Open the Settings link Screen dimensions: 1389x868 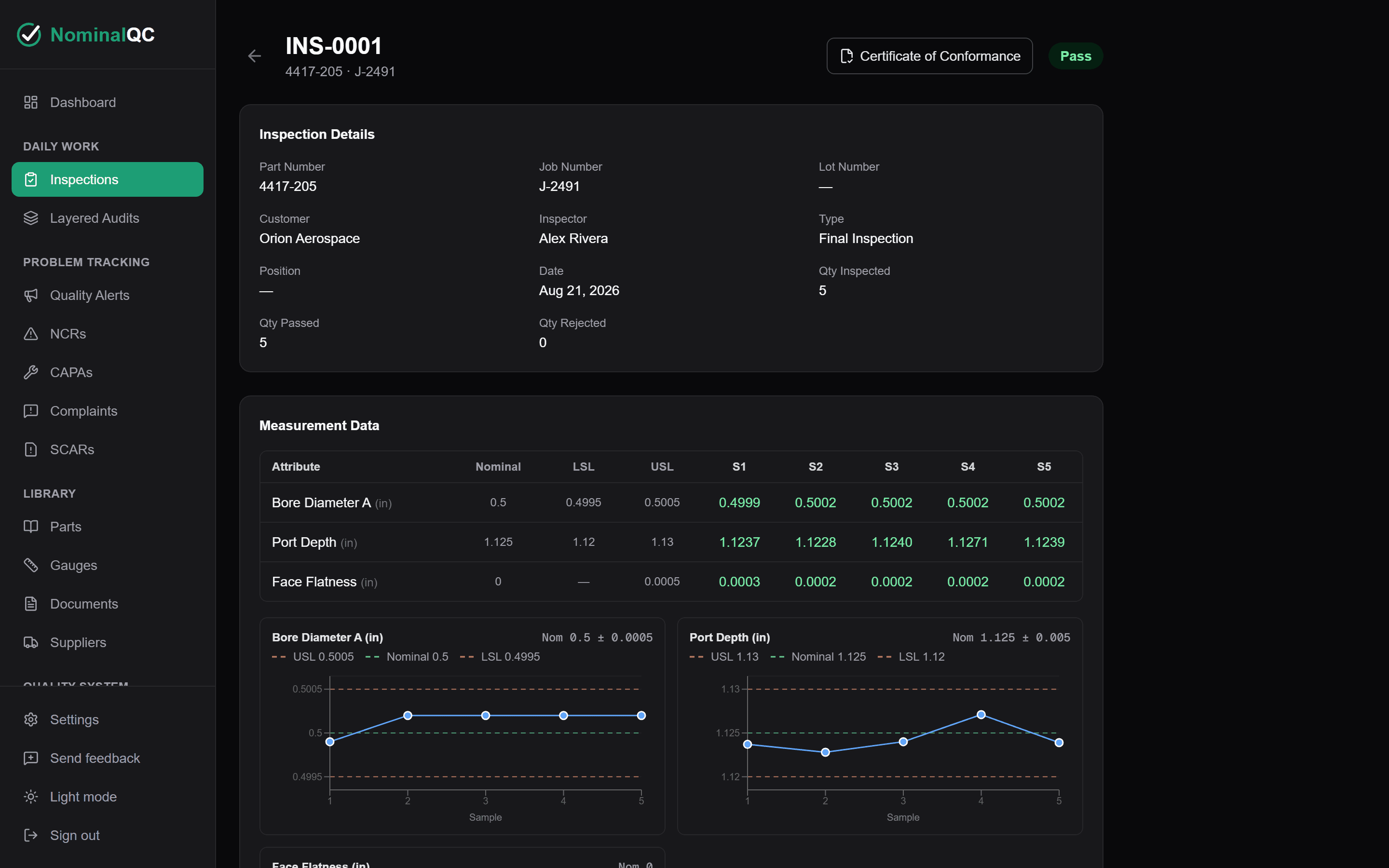108,719
